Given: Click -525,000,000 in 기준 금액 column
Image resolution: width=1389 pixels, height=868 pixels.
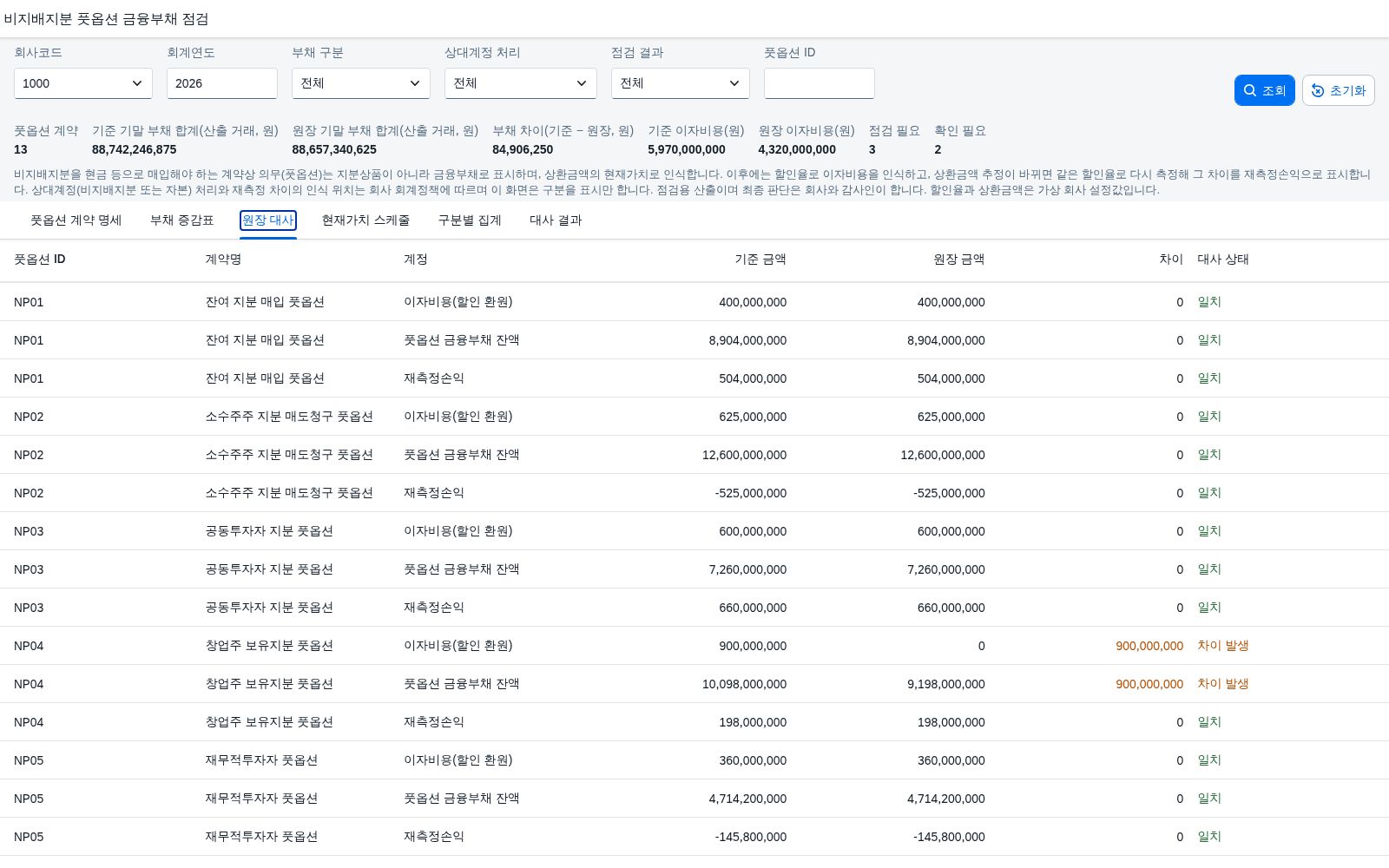Looking at the screenshot, I should coord(751,493).
